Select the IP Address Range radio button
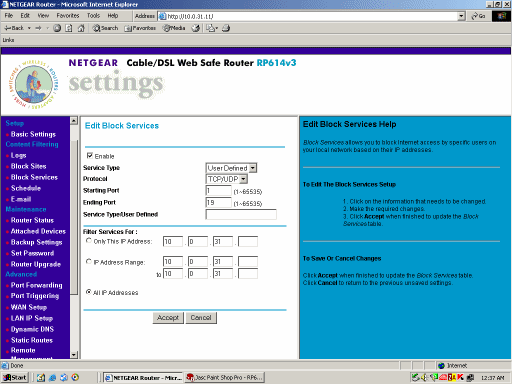The width and height of the screenshot is (512, 384). coord(89,262)
